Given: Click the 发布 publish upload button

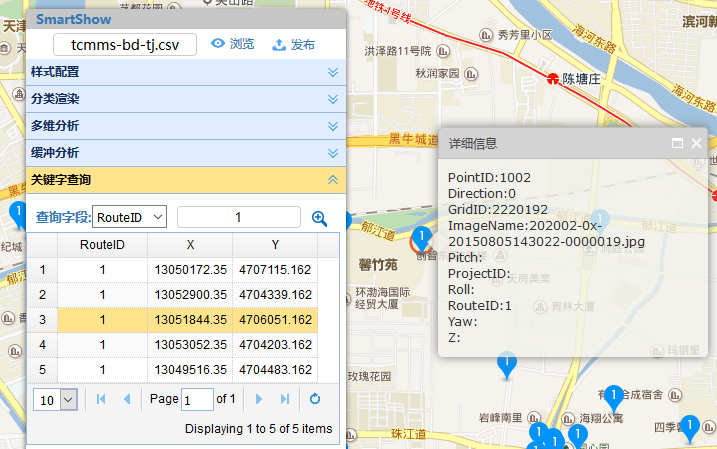Looking at the screenshot, I should [x=294, y=44].
